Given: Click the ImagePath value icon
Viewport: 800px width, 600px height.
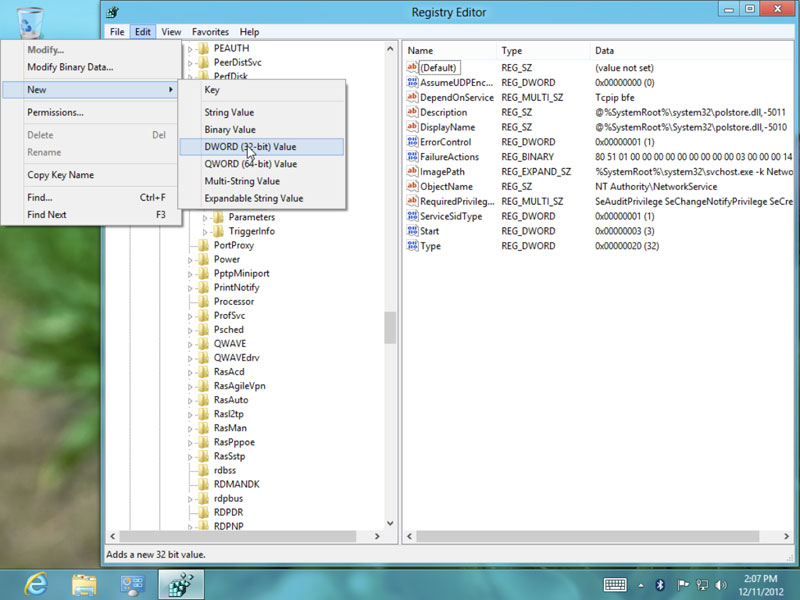Looking at the screenshot, I should [x=412, y=172].
